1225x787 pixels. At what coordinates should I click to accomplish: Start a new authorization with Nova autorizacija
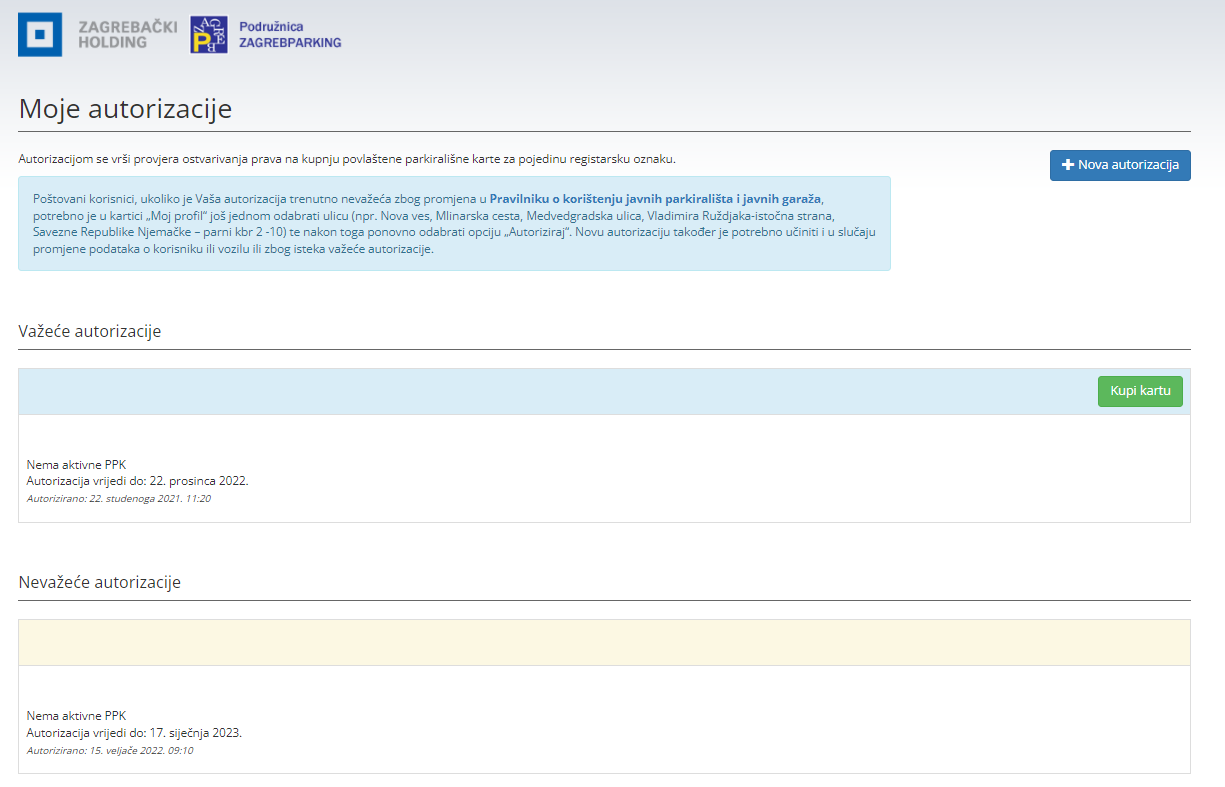point(1120,165)
